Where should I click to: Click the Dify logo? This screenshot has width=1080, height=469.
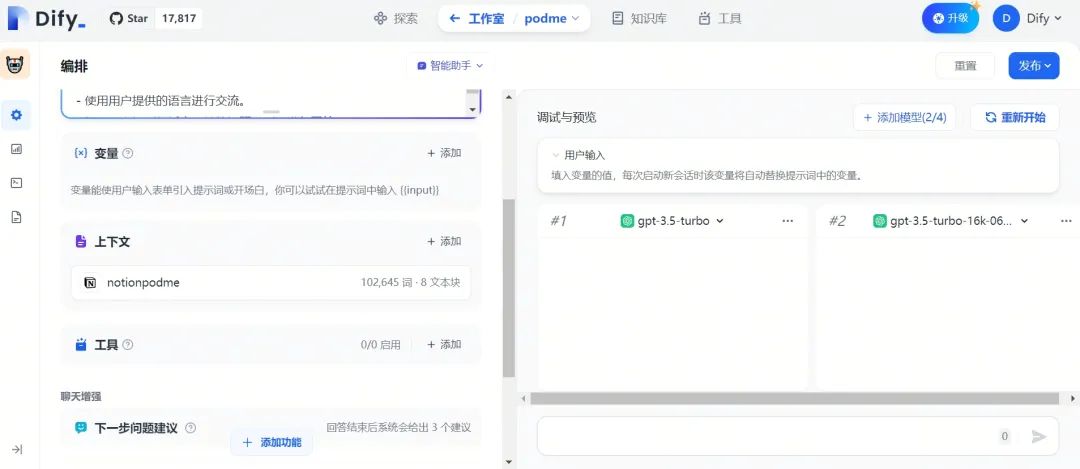(47, 19)
